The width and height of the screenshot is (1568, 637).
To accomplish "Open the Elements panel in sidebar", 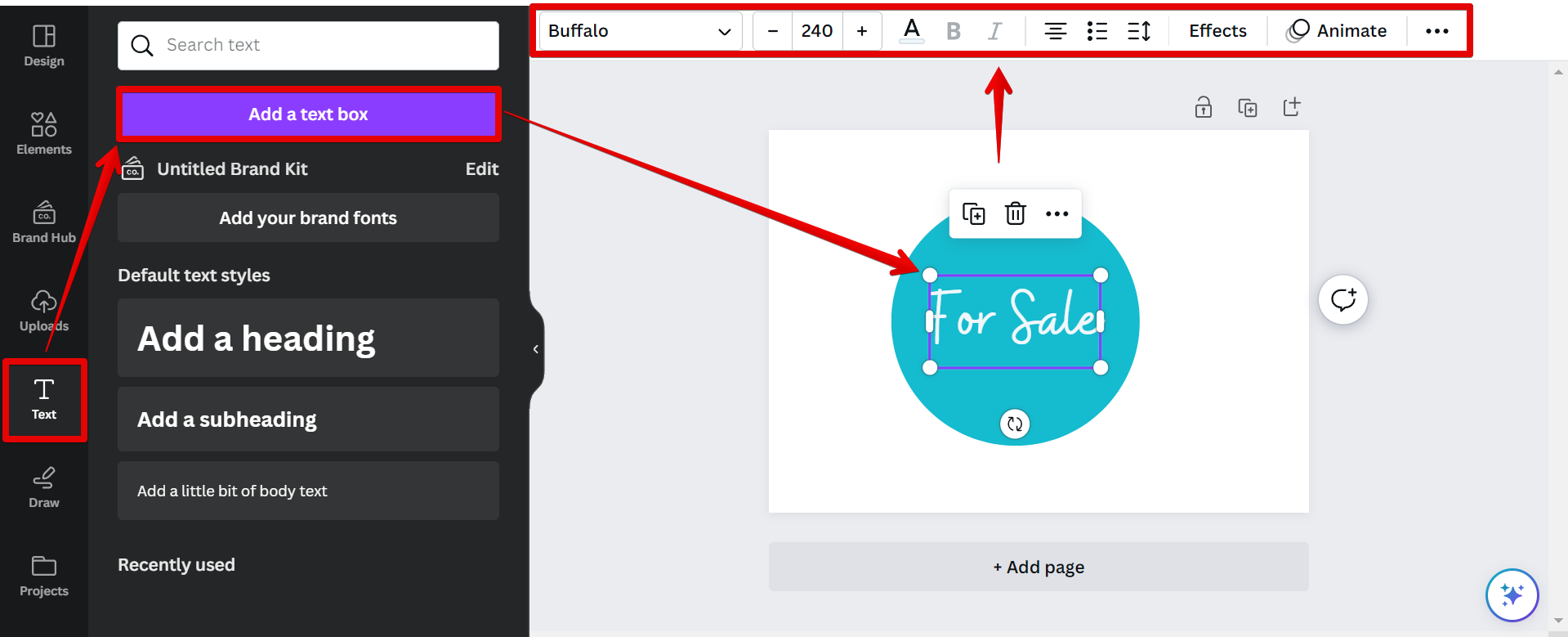I will coord(44,134).
